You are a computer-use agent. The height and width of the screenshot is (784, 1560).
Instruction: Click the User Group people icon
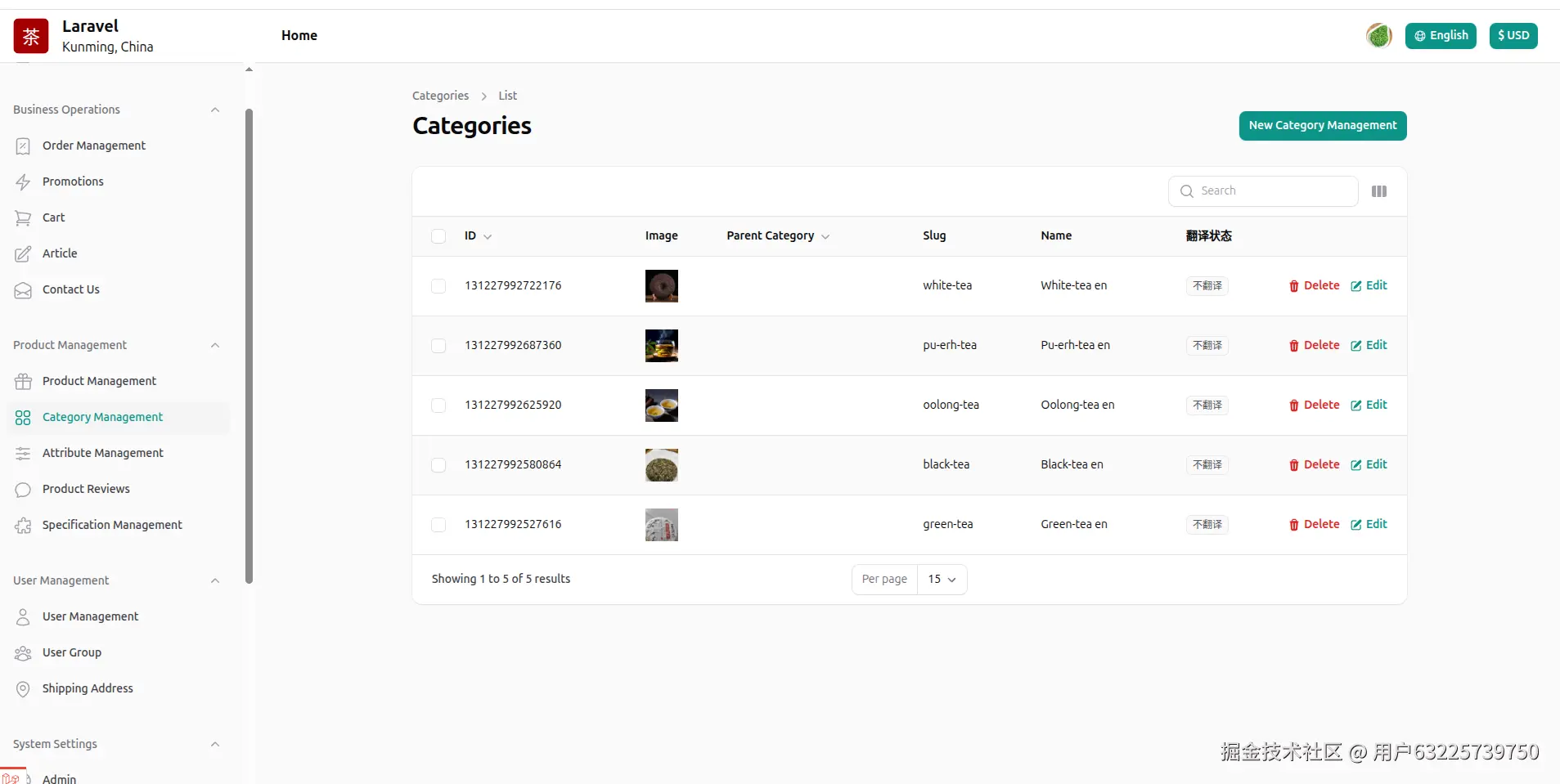click(x=23, y=653)
